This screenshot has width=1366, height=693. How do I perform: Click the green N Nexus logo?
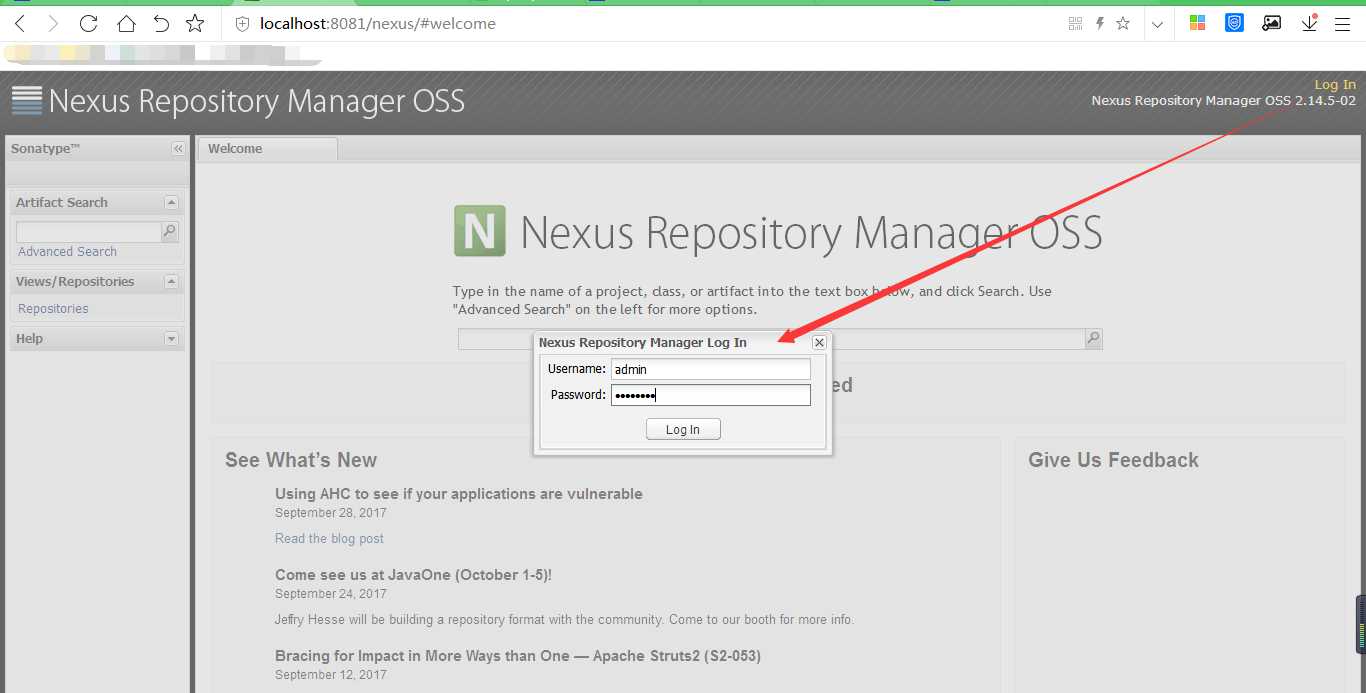[x=479, y=231]
